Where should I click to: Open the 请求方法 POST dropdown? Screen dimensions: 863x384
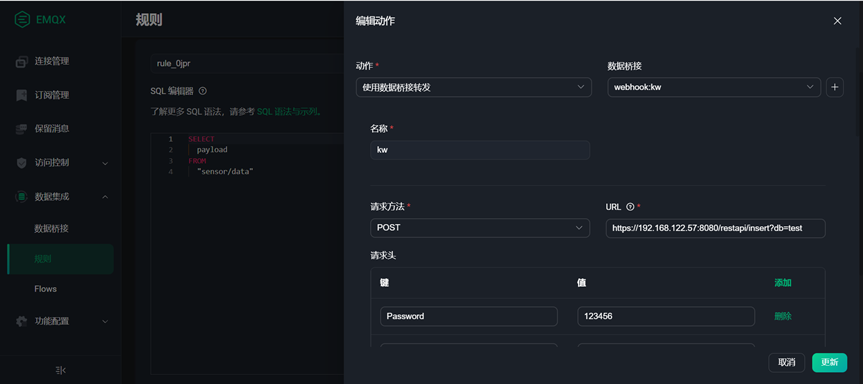[x=480, y=228]
